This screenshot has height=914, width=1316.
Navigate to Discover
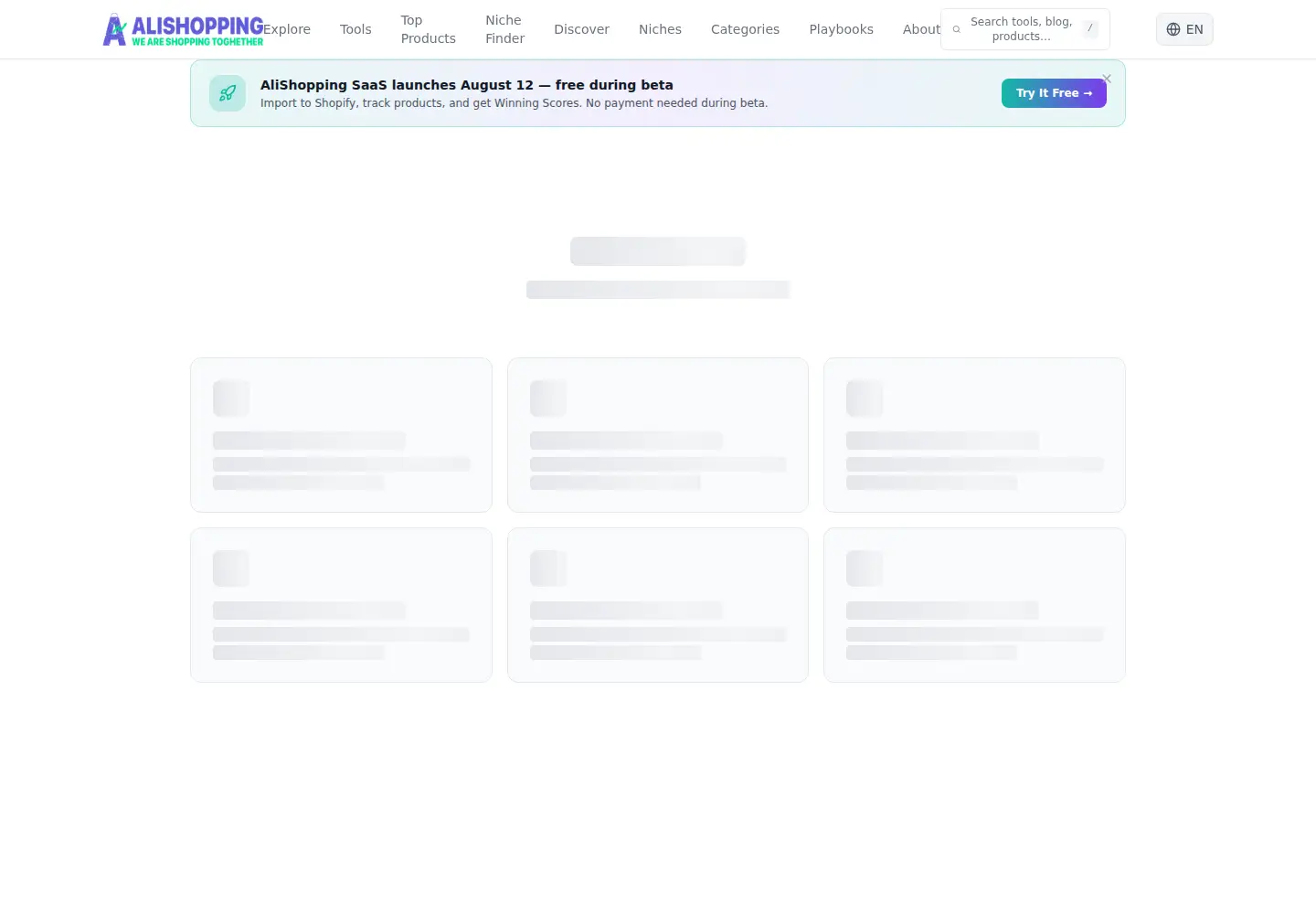pyautogui.click(x=581, y=29)
